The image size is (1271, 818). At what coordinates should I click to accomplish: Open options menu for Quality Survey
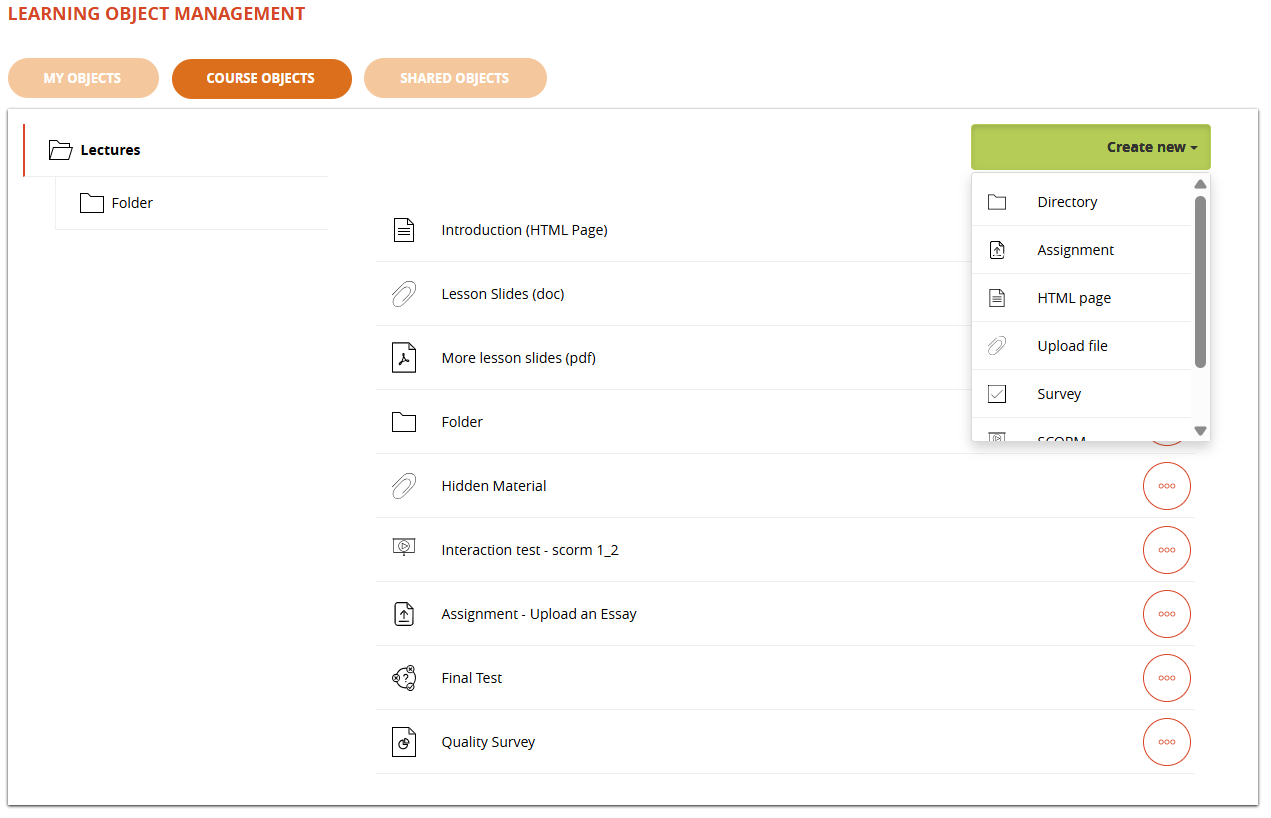pyautogui.click(x=1166, y=742)
